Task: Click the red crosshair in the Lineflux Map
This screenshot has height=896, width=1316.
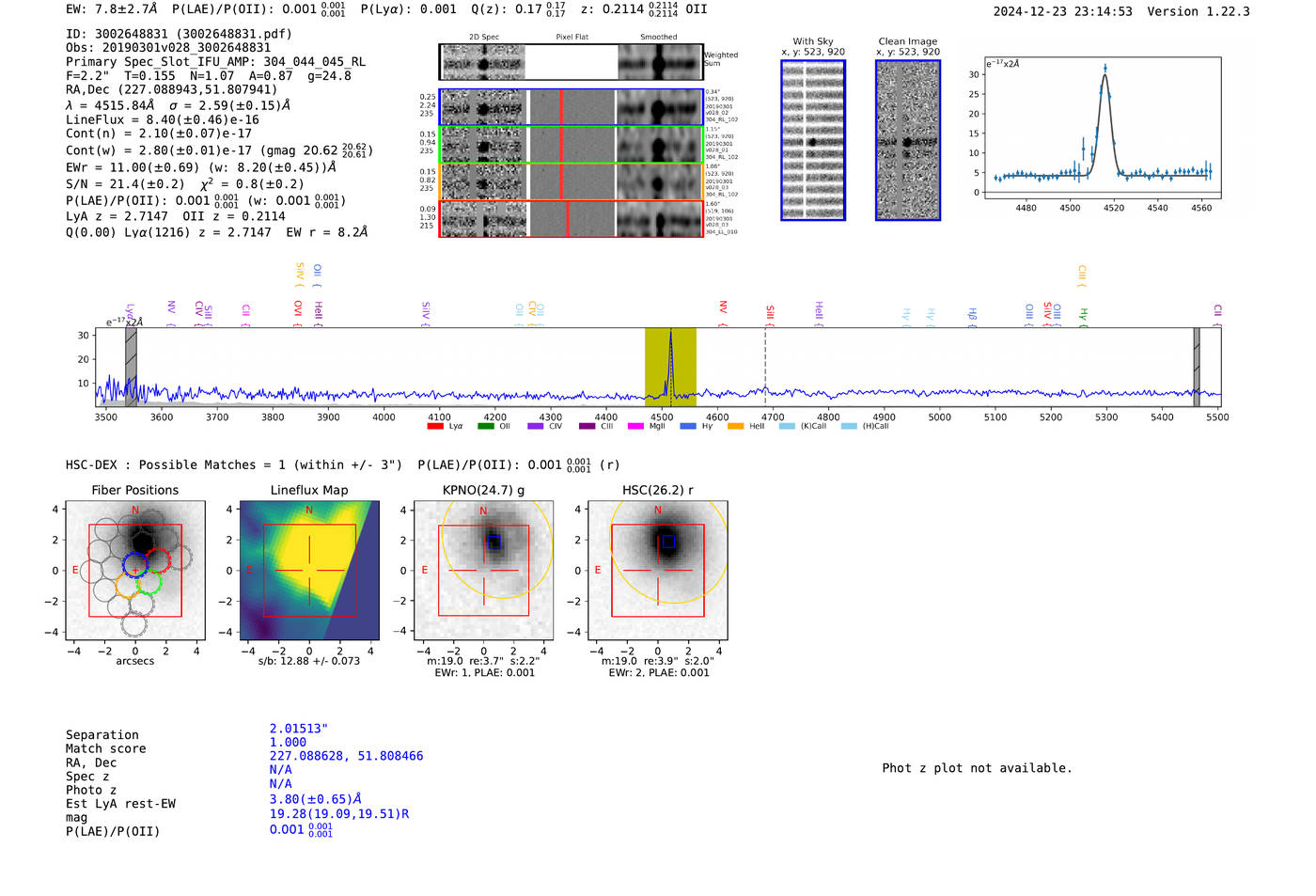Action: coord(309,570)
